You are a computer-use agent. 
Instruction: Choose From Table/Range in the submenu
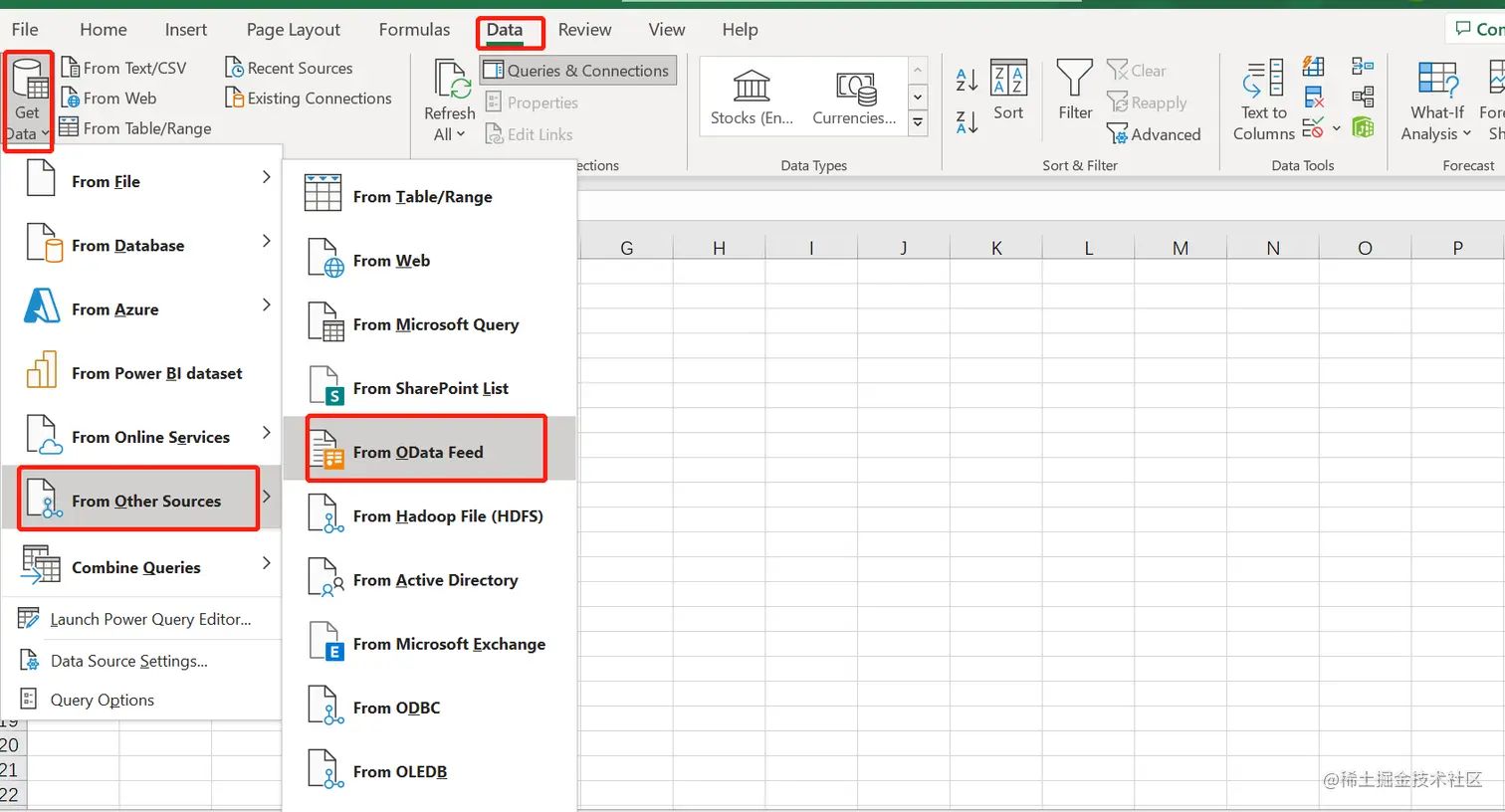point(430,197)
